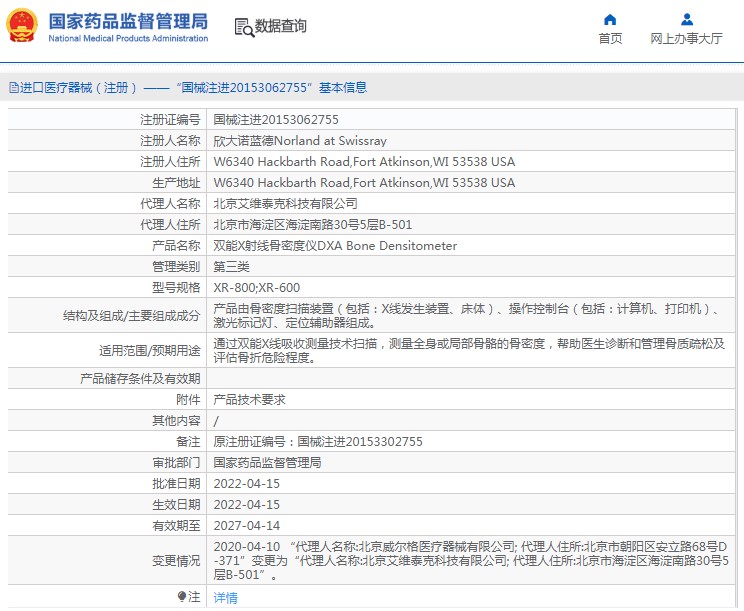The width and height of the screenshot is (744, 611).
Task: Click the 生产地址 address value
Action: tap(364, 182)
